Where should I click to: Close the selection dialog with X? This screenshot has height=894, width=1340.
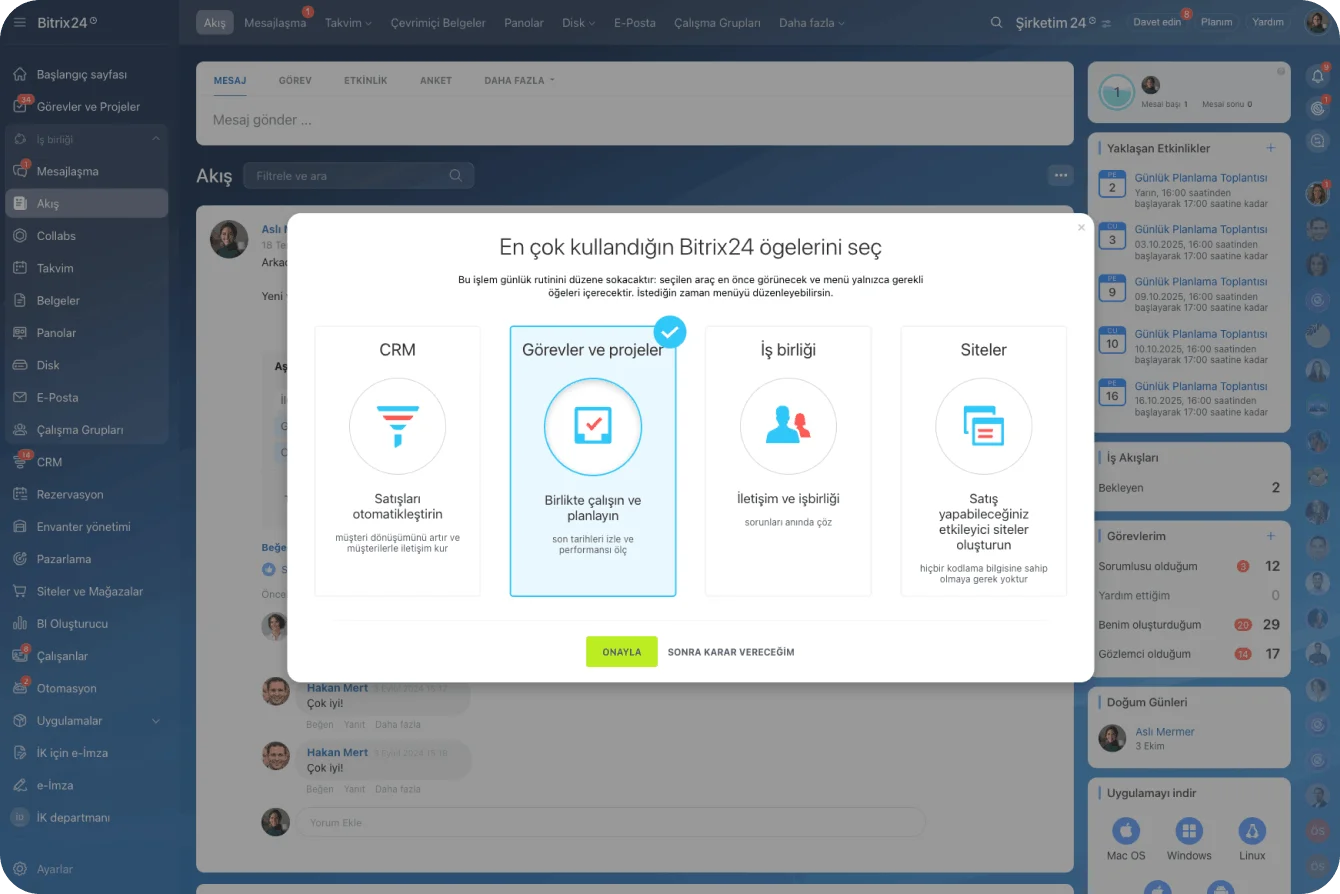(x=1081, y=228)
